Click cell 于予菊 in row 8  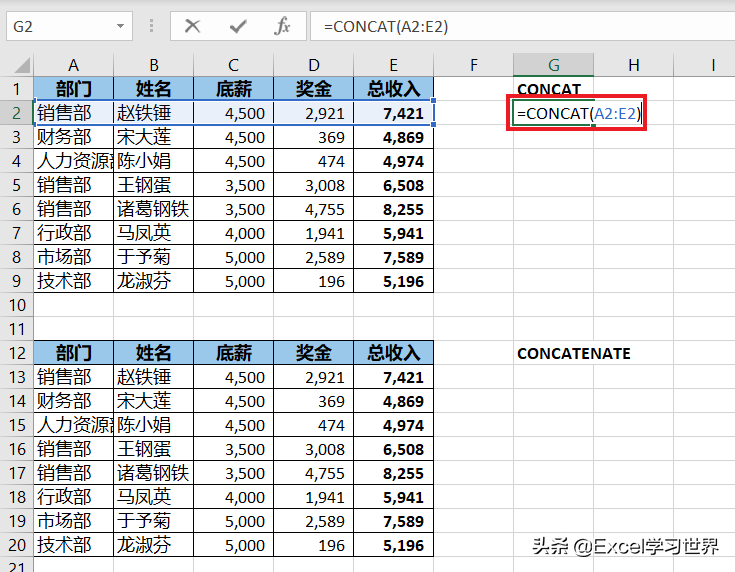click(154, 257)
